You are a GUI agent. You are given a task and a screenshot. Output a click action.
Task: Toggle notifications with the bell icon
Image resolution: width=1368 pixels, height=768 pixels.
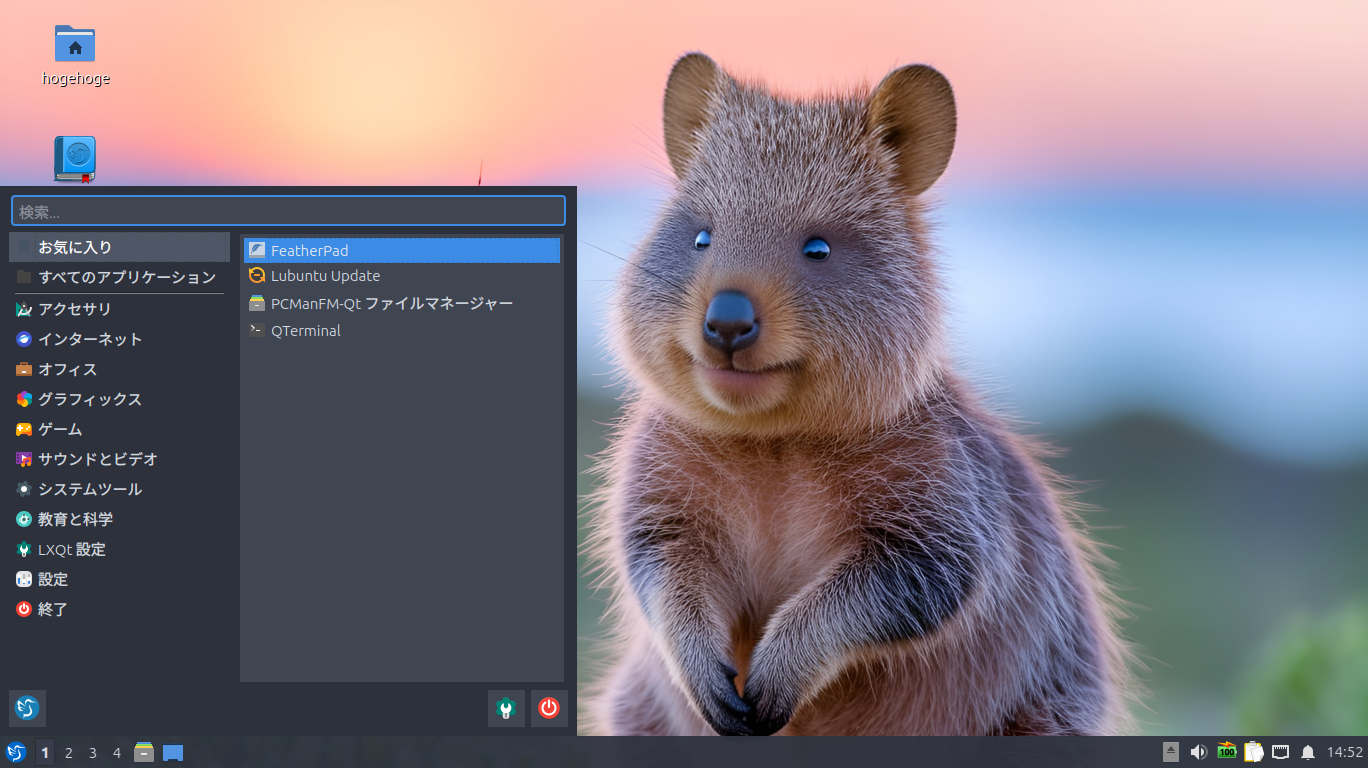(x=1307, y=752)
